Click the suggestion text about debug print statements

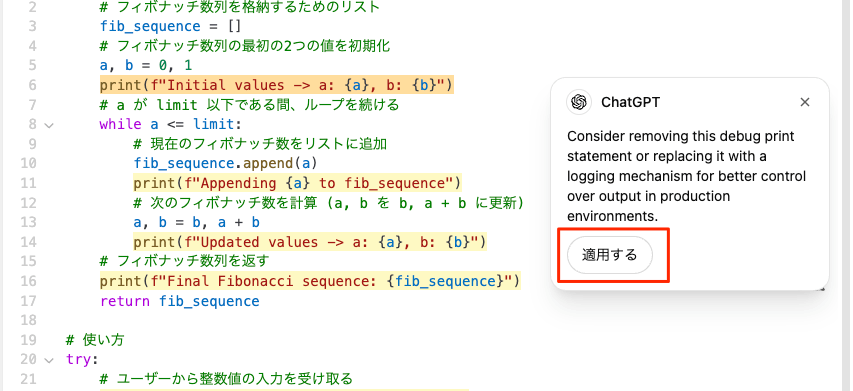(687, 176)
